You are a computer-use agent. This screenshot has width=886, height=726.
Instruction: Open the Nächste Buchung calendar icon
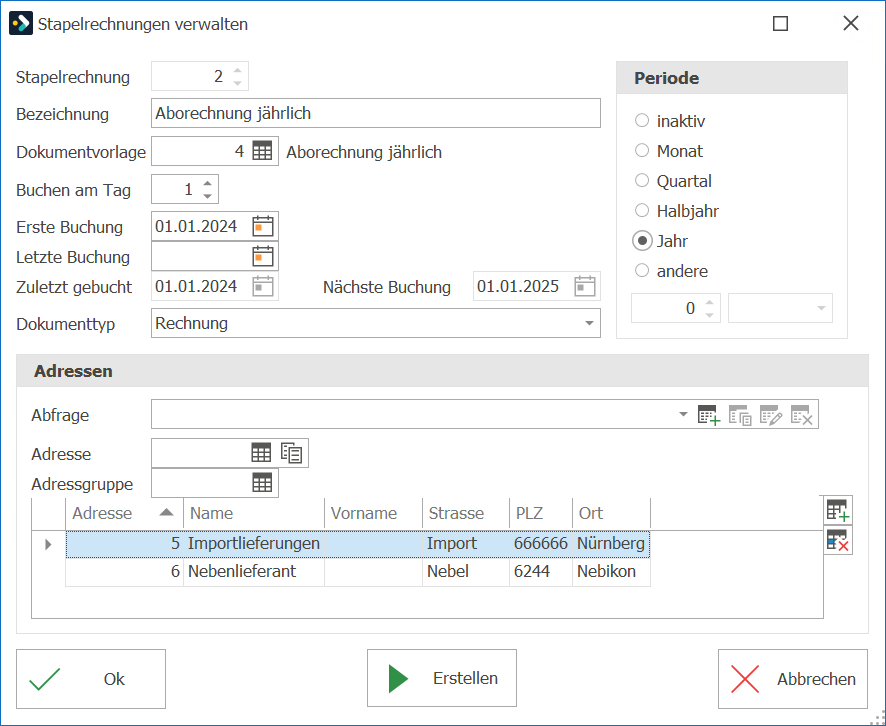tap(585, 286)
